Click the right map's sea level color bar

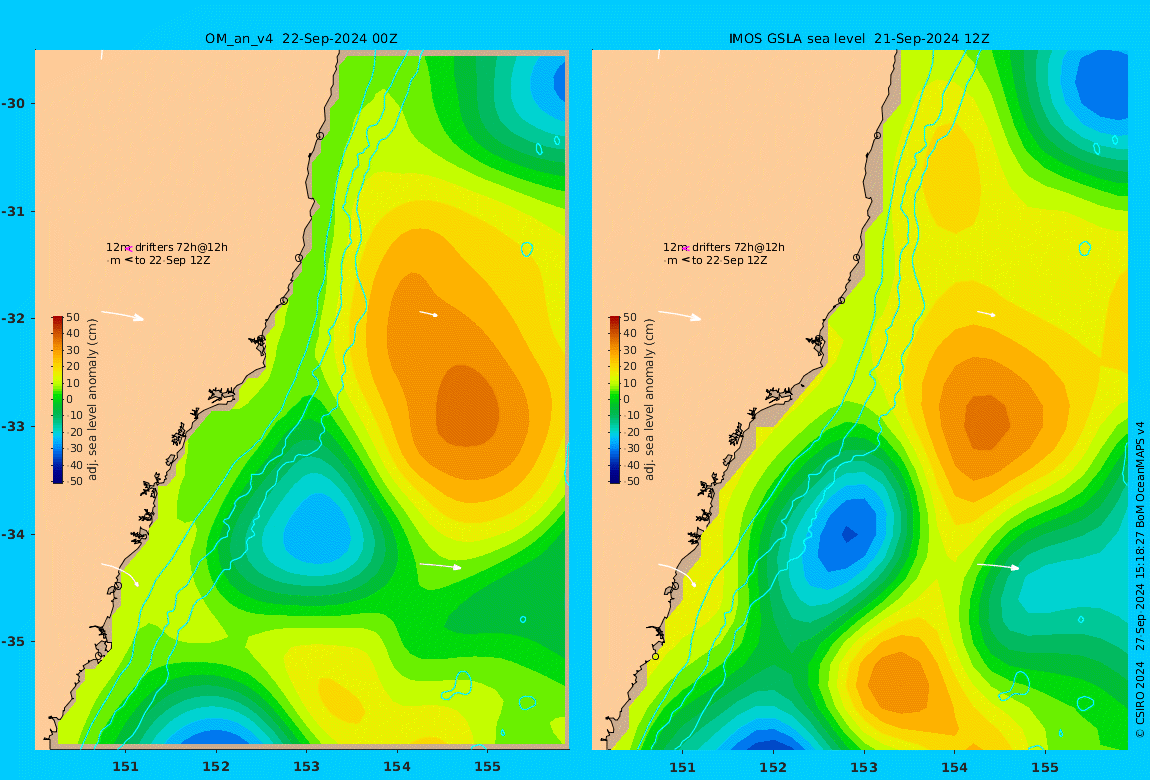pos(615,400)
